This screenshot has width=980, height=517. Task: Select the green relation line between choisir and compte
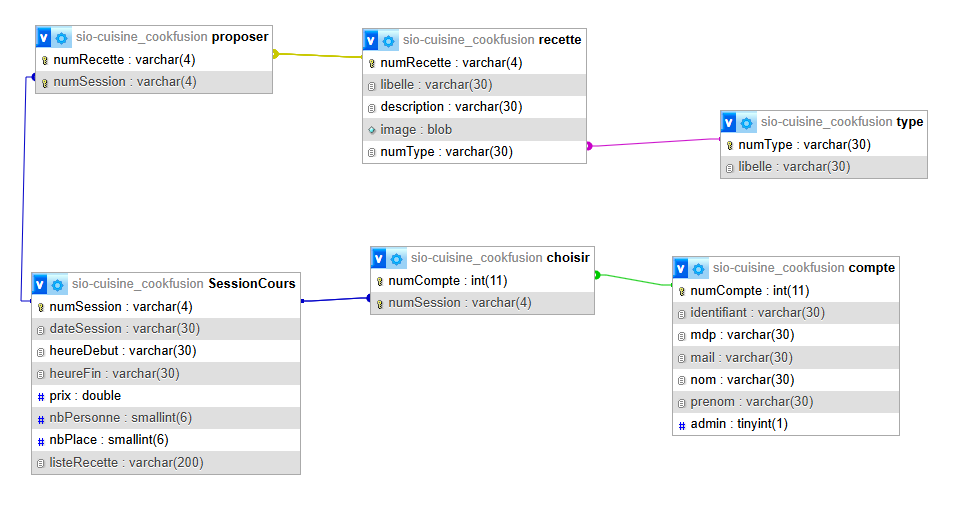point(634,280)
